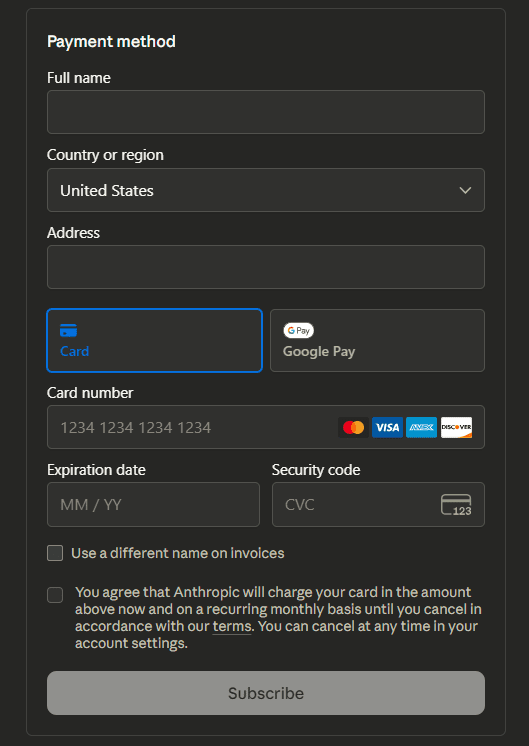Open the terms link
Viewport: 529px width, 746px height.
click(x=232, y=626)
